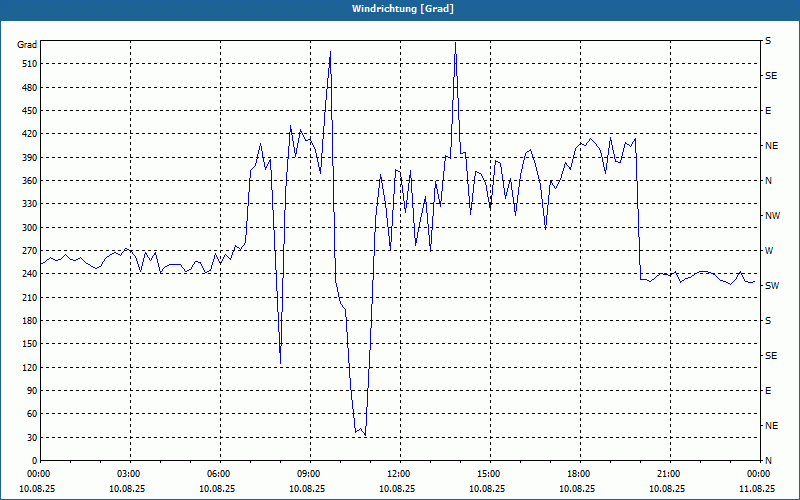Click the 15:00 time label
This screenshot has width=800, height=500.
487,473
